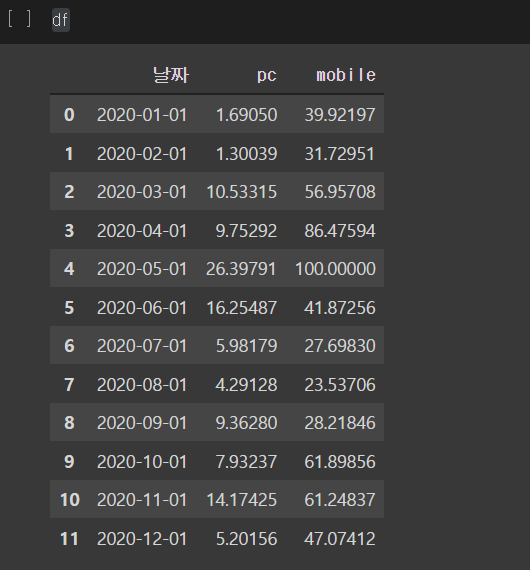Click mobile value 23.53706

(x=340, y=385)
